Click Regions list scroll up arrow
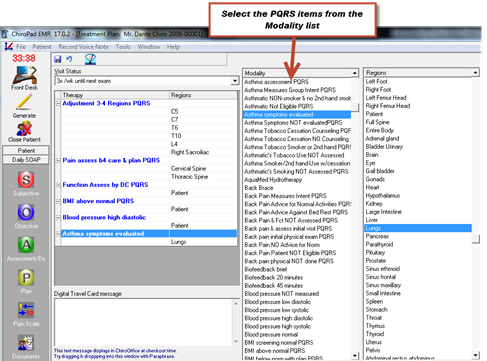Screen dimensions: 487x361 (475, 73)
